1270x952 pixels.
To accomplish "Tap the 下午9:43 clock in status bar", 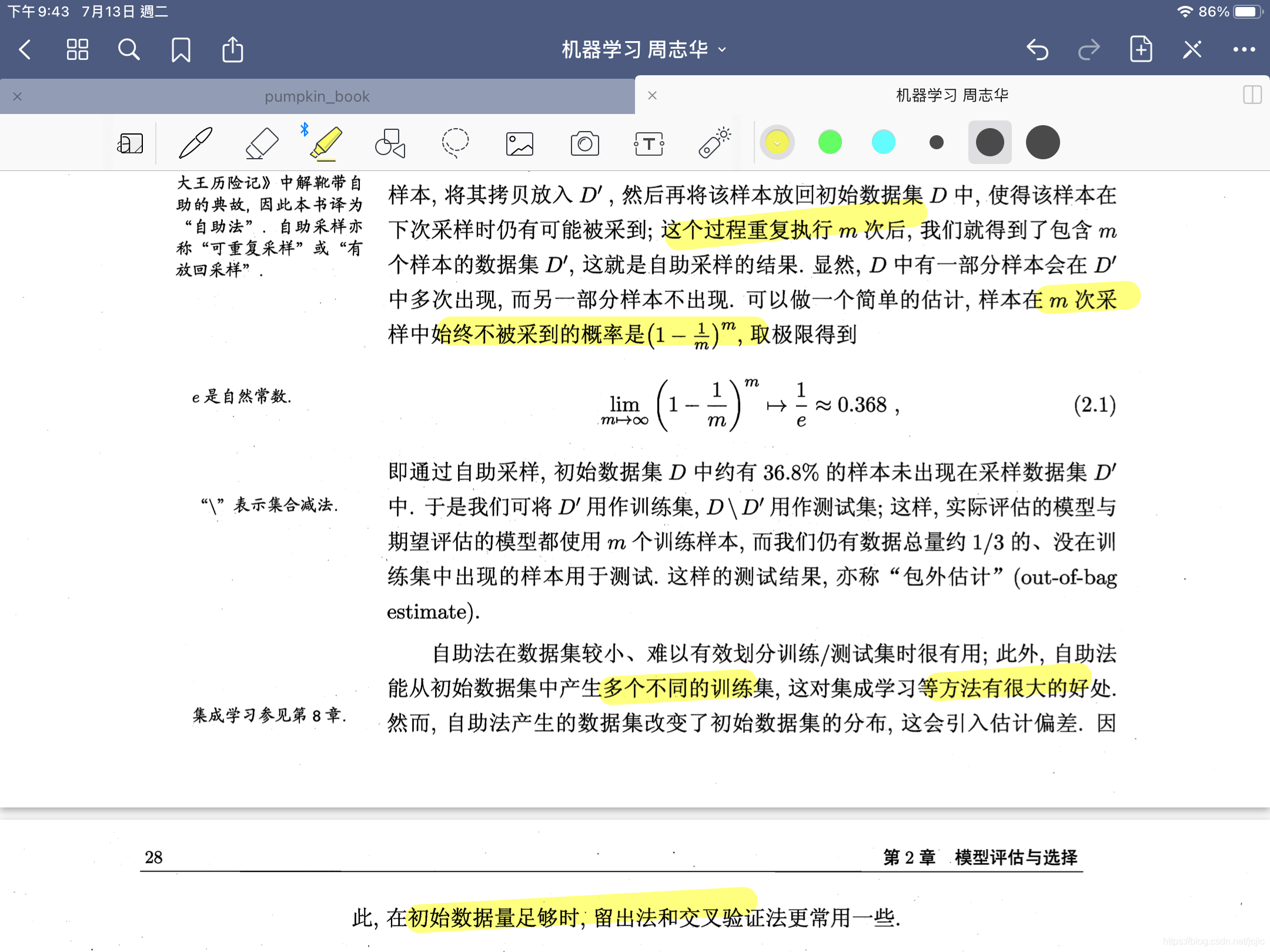I will pos(38,12).
